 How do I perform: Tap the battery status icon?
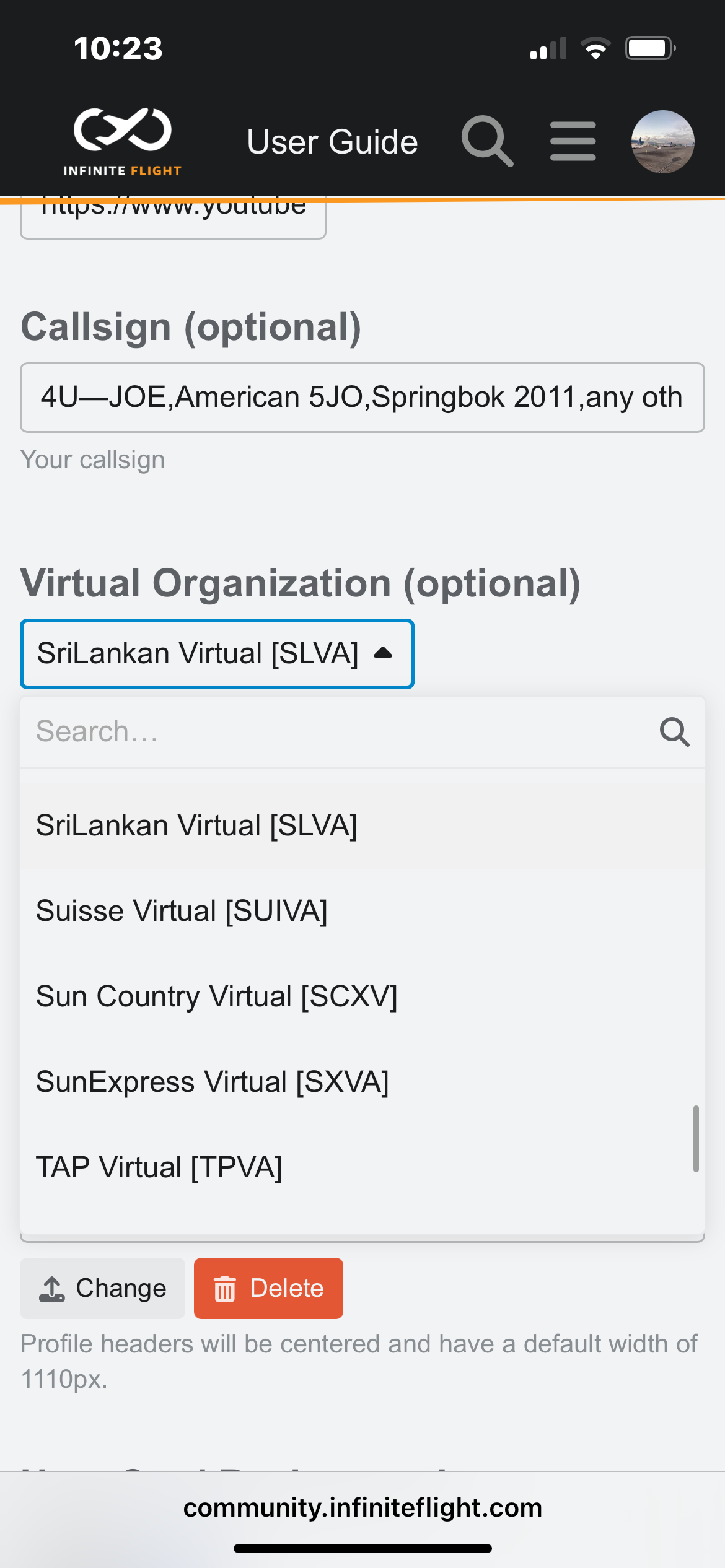tap(649, 48)
